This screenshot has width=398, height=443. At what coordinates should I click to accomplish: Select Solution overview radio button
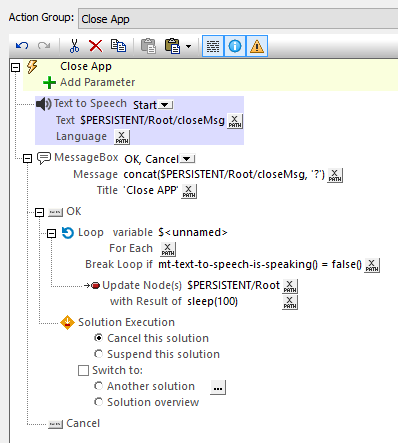[98, 402]
